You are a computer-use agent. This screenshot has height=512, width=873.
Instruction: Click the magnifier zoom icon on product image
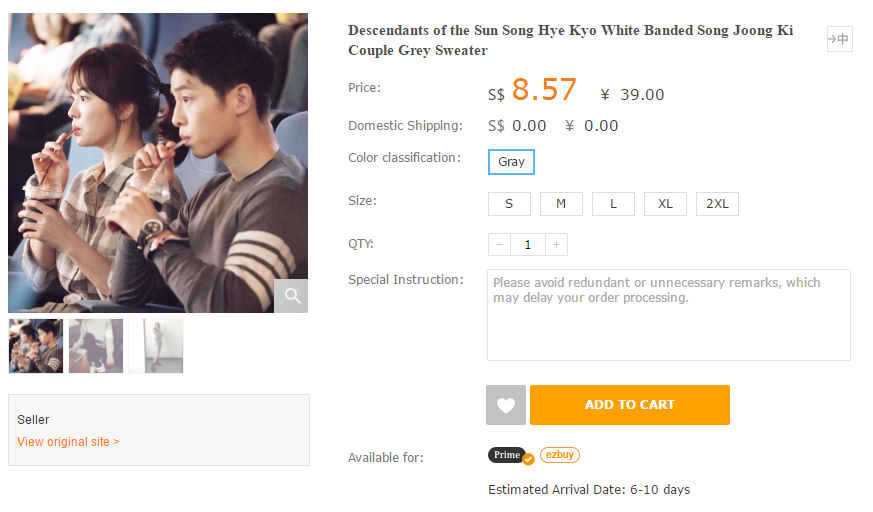click(292, 296)
